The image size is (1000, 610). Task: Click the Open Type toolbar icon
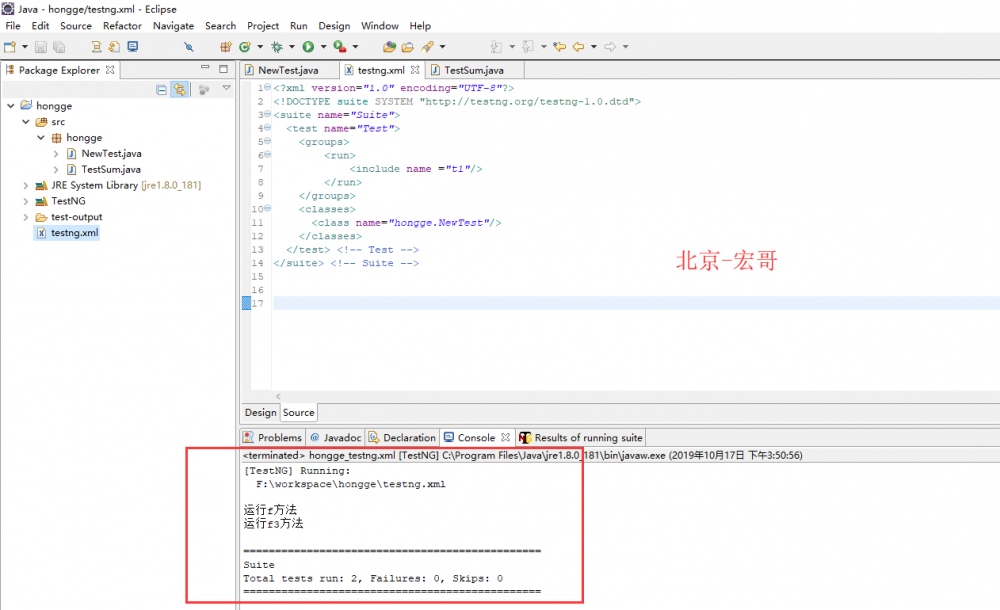389,47
